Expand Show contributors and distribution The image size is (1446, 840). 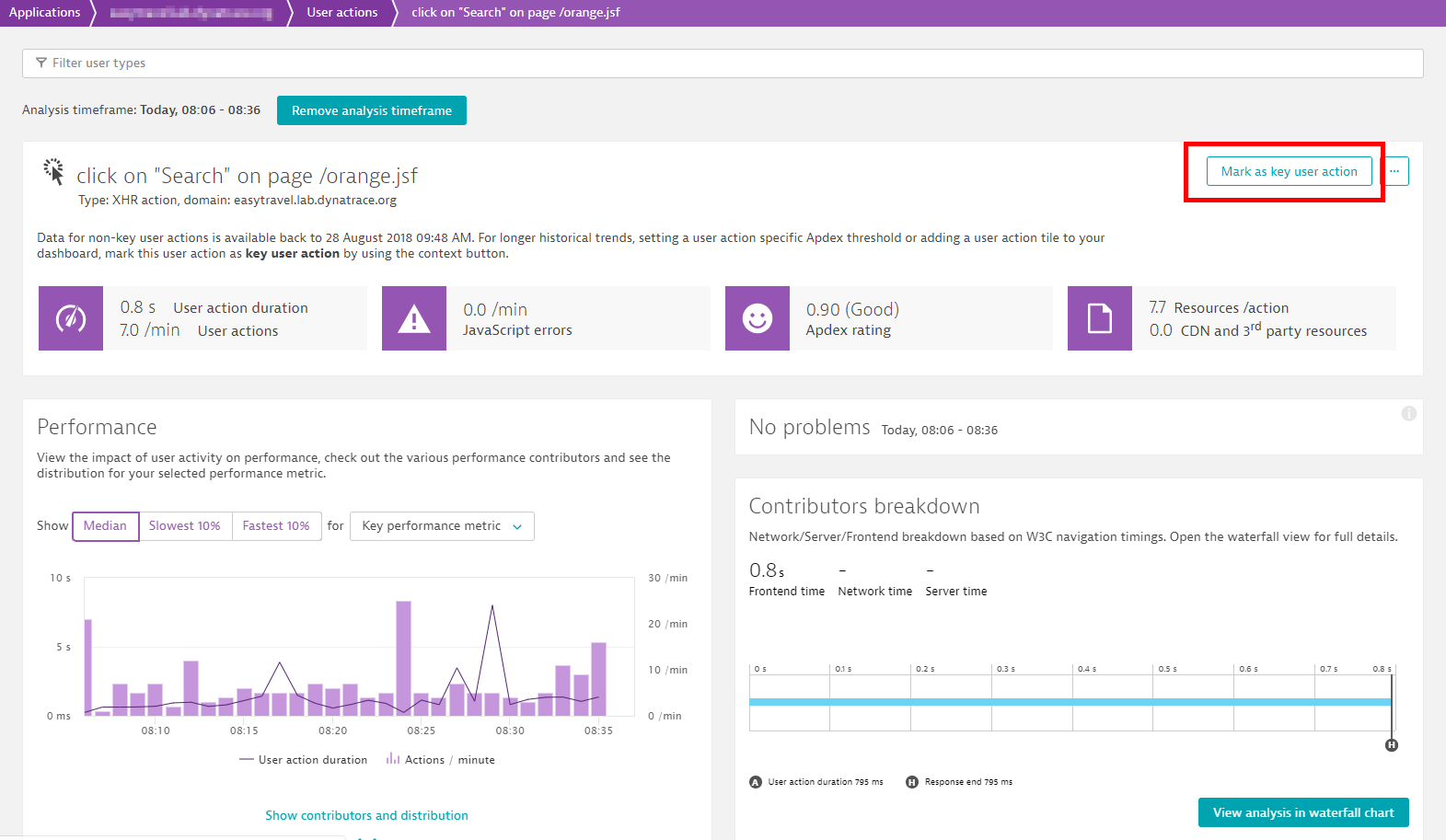tap(366, 815)
